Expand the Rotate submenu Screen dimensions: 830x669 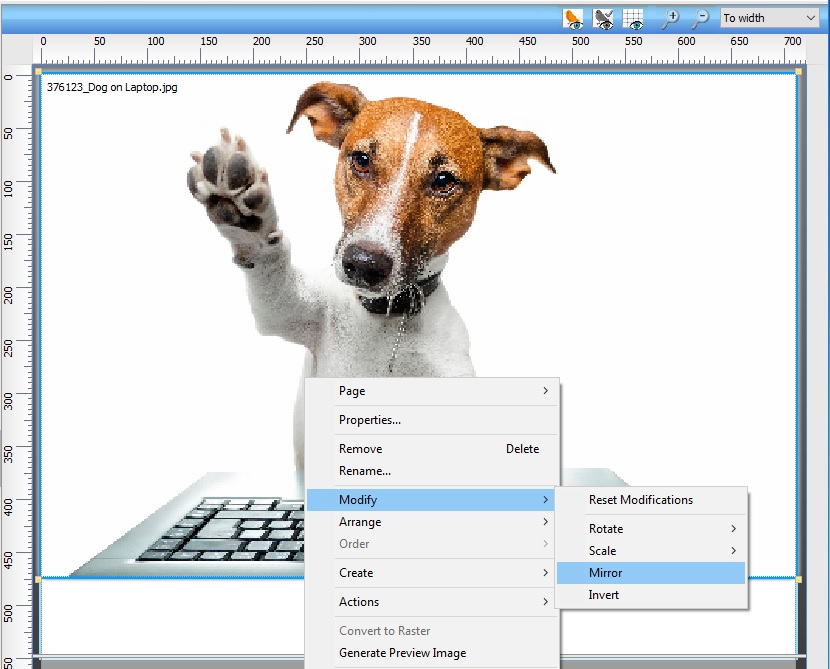pos(651,529)
